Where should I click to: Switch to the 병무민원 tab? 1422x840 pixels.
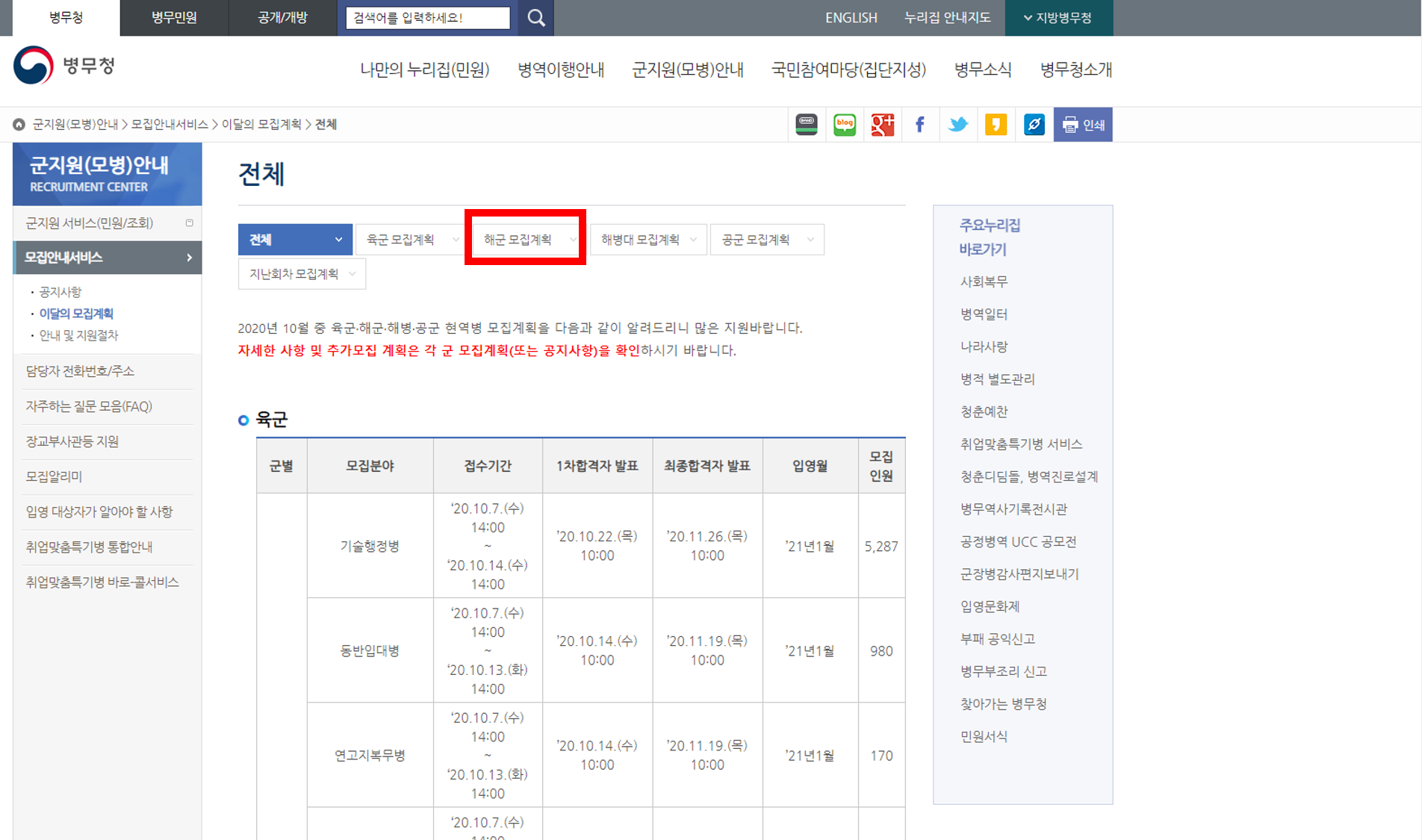pos(173,17)
